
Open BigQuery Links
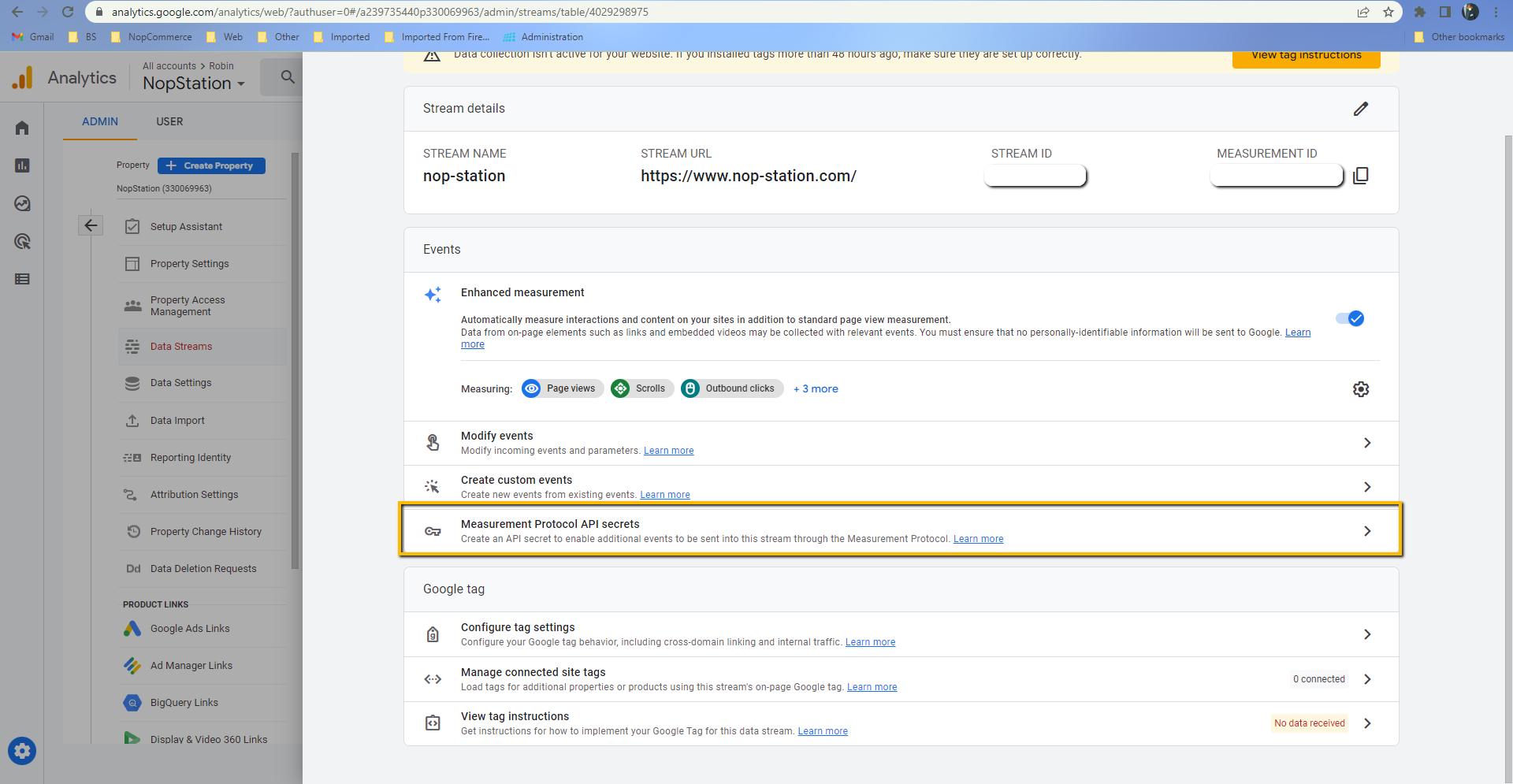pos(203,703)
